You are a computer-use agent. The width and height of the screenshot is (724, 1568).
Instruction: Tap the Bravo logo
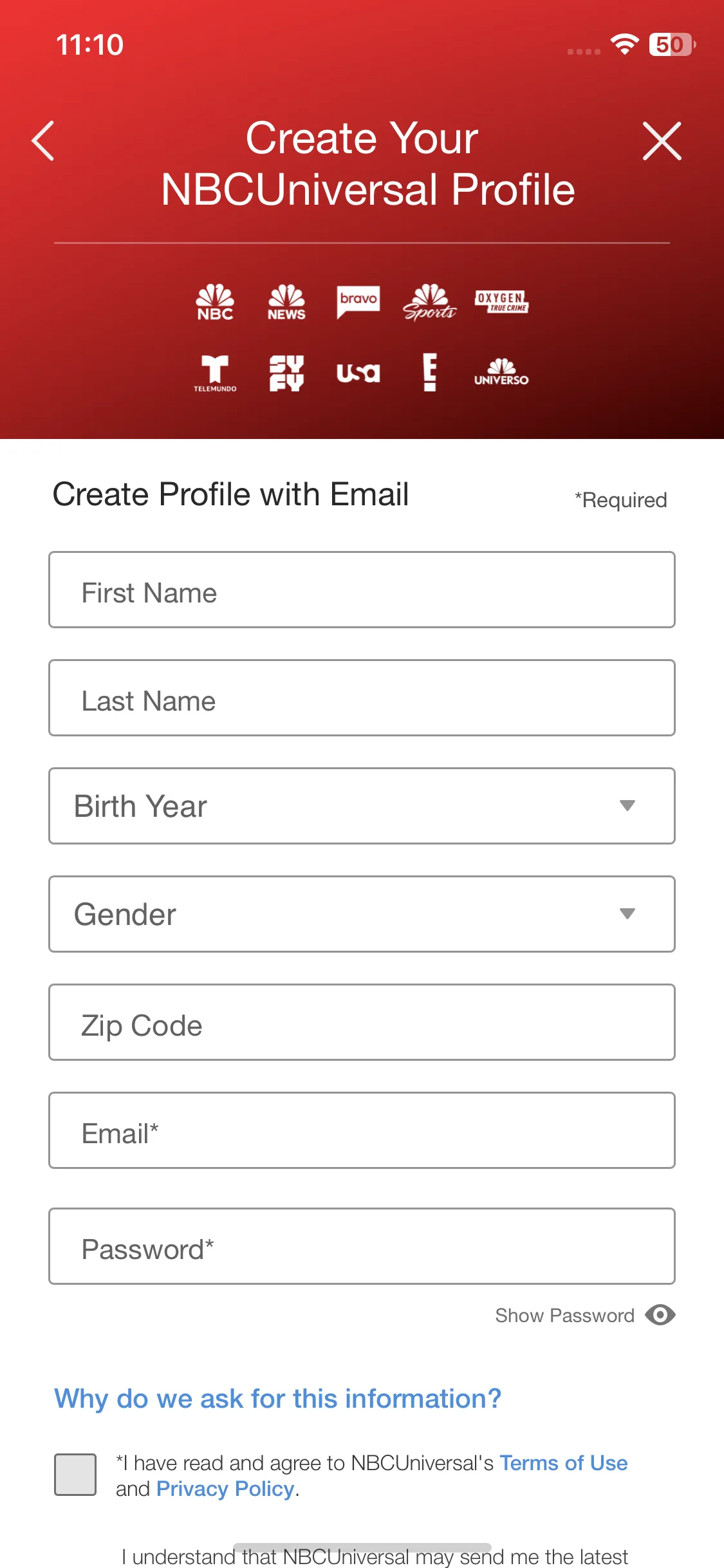pos(358,302)
